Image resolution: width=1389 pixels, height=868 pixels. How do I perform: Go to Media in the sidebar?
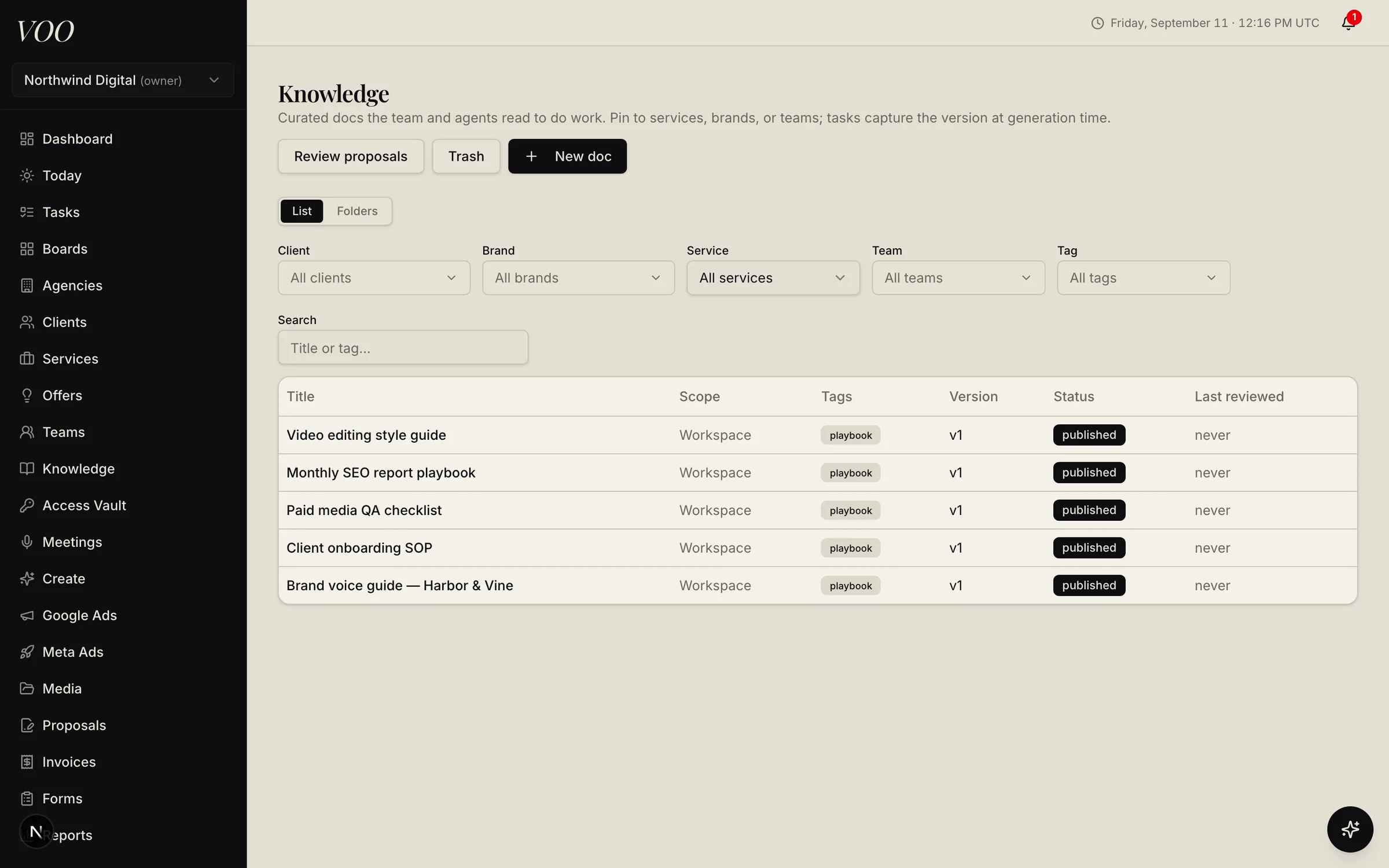click(62, 689)
